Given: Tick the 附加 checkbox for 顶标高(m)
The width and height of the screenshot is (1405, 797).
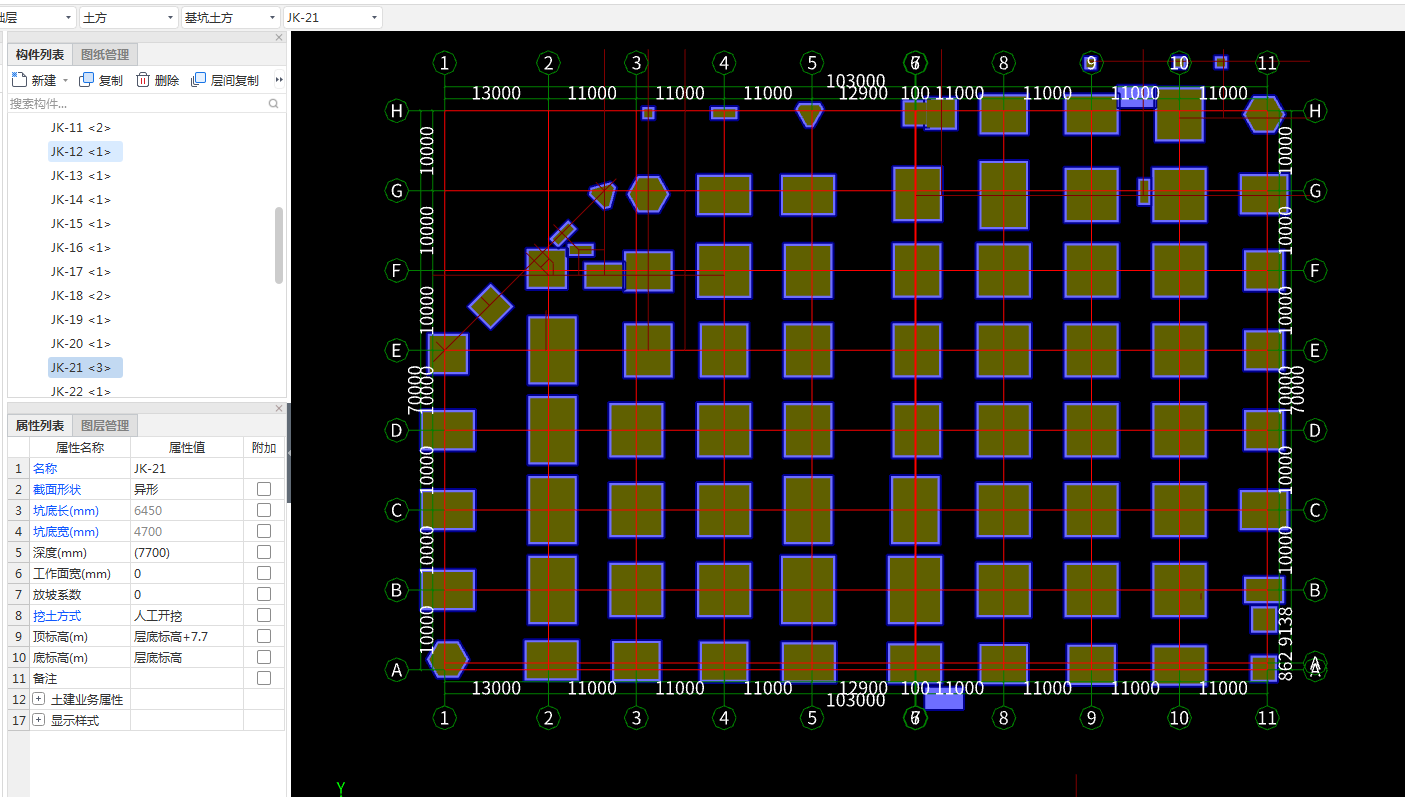Looking at the screenshot, I should click(264, 637).
